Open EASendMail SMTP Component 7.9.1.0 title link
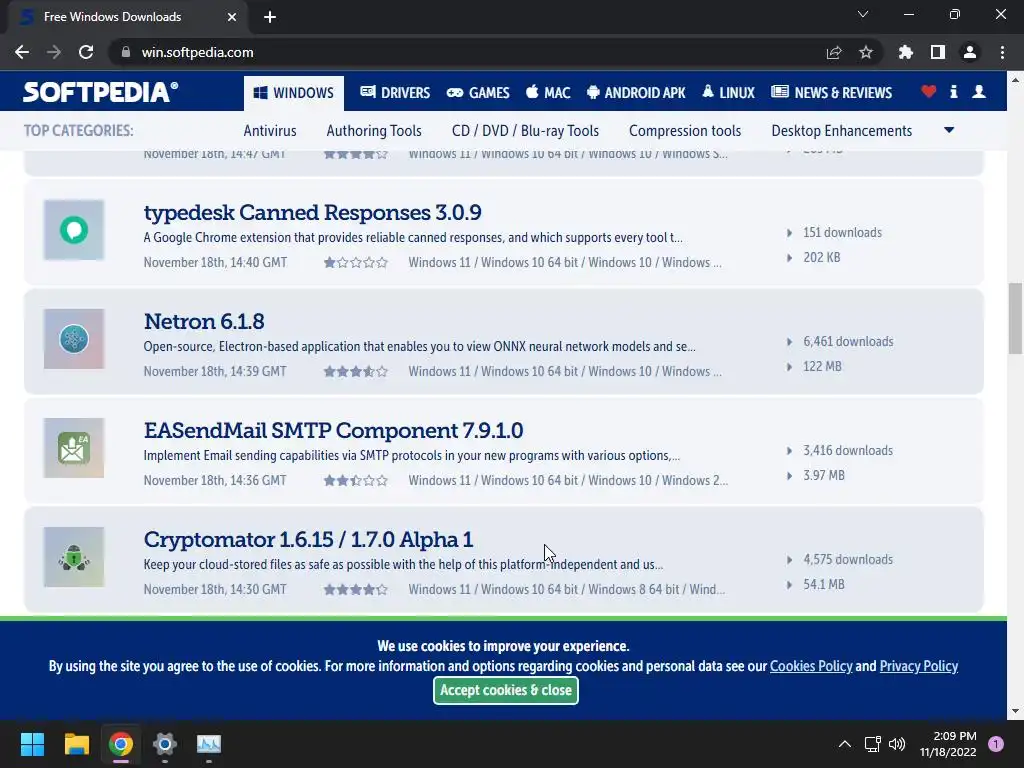The image size is (1024, 768). tap(333, 430)
